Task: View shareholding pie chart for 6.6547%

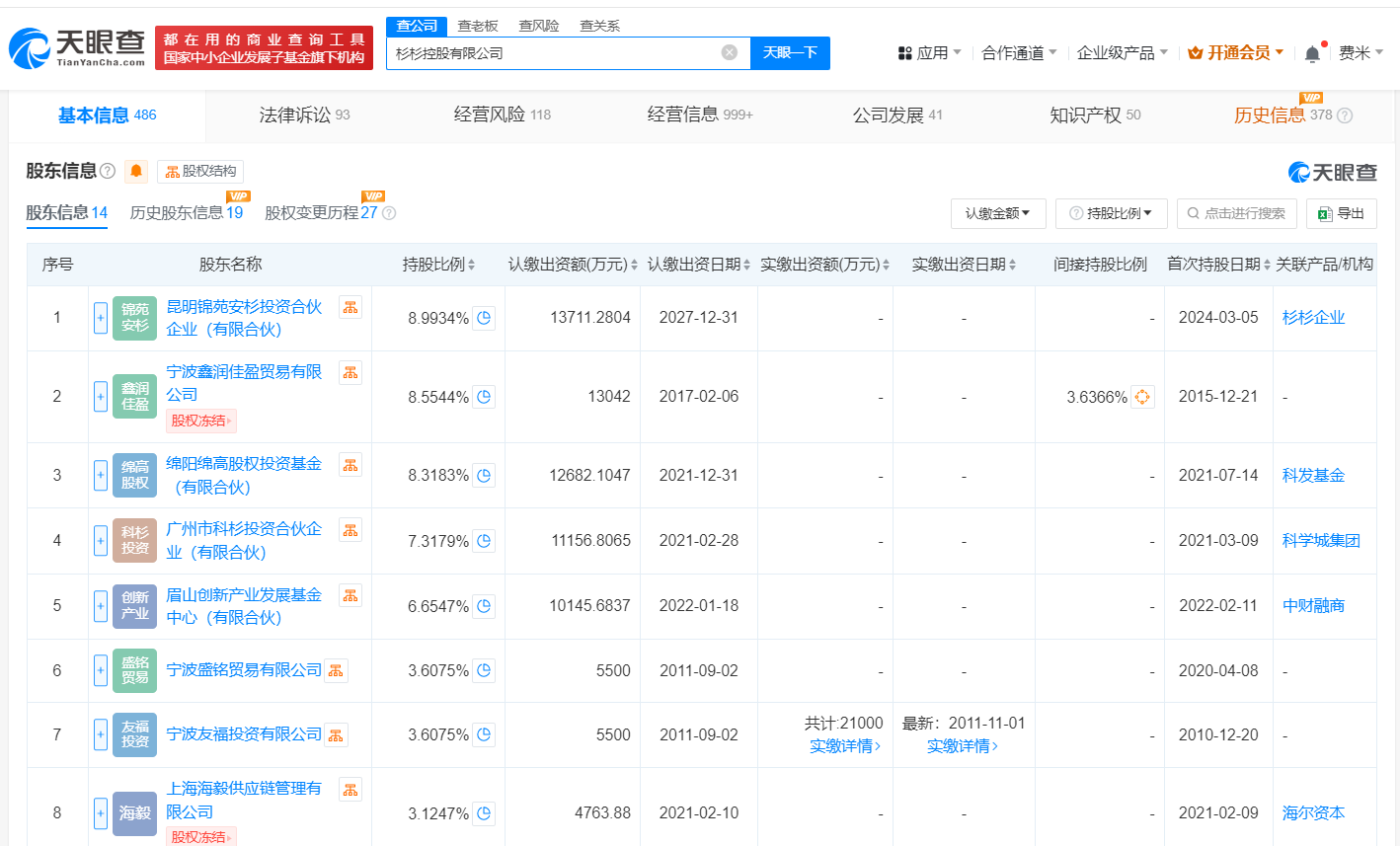Action: 484,606
